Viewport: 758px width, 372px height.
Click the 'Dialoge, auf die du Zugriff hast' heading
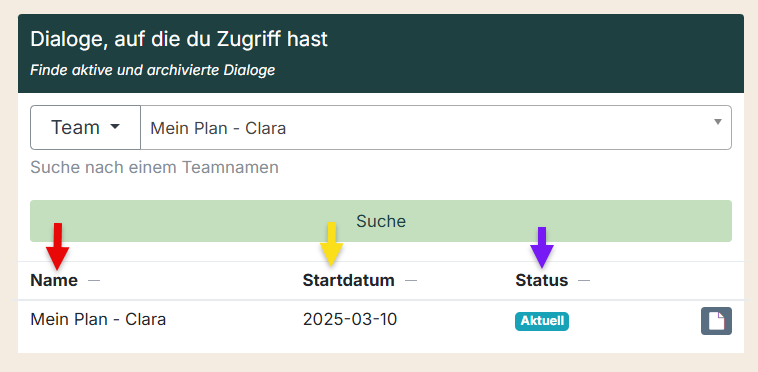click(x=179, y=40)
